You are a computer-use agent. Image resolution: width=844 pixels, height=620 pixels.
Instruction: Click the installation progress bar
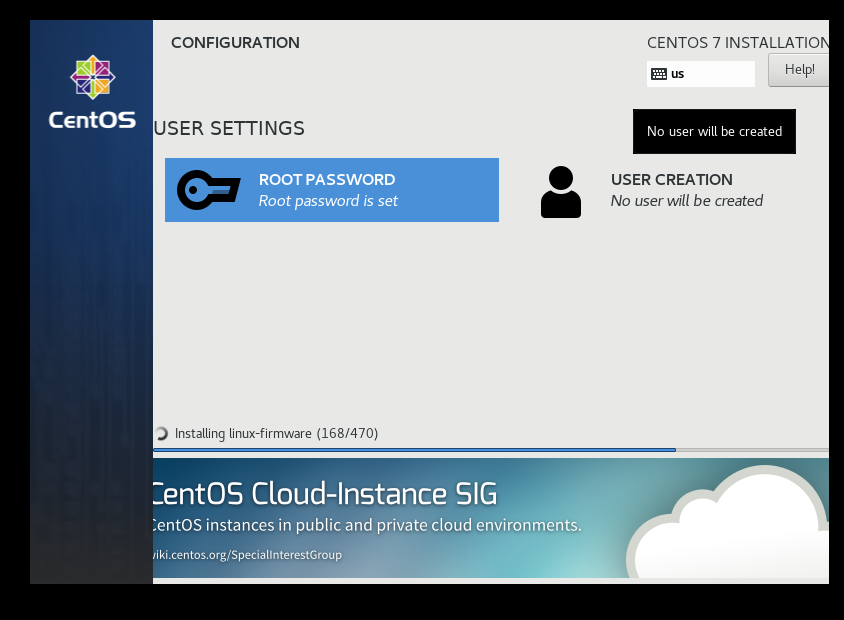pos(491,450)
